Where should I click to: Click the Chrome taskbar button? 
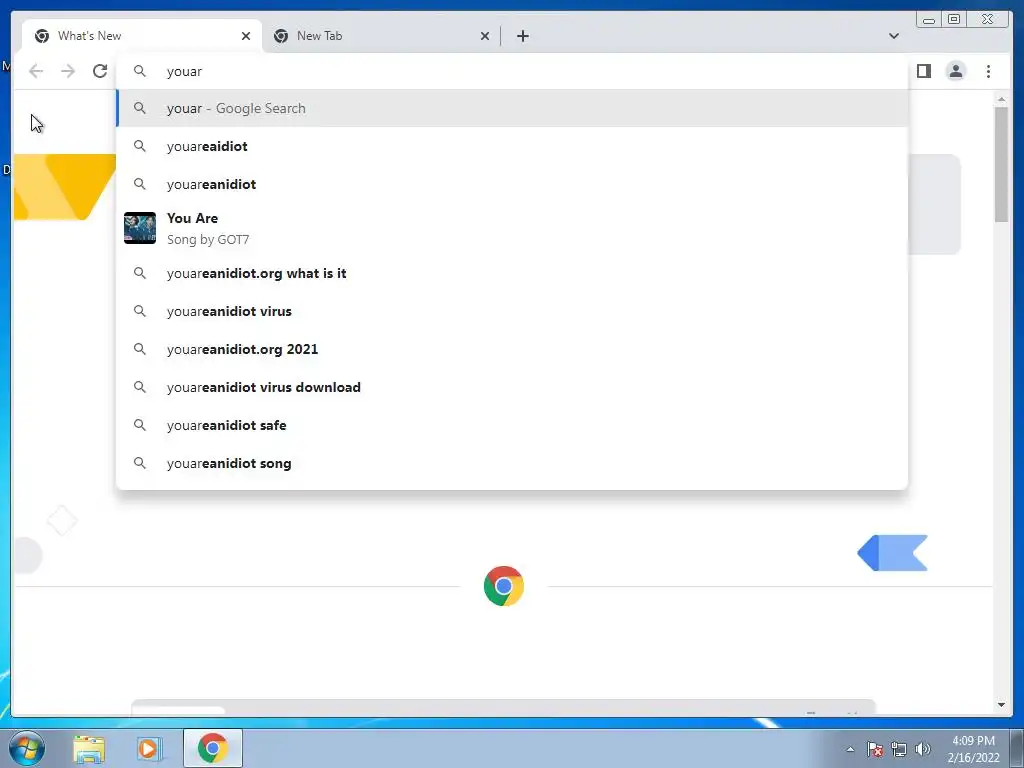[213, 748]
